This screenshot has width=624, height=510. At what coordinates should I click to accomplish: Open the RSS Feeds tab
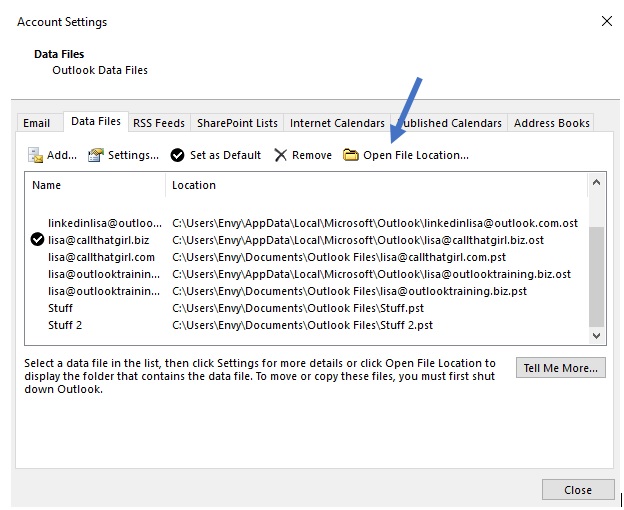click(x=159, y=123)
